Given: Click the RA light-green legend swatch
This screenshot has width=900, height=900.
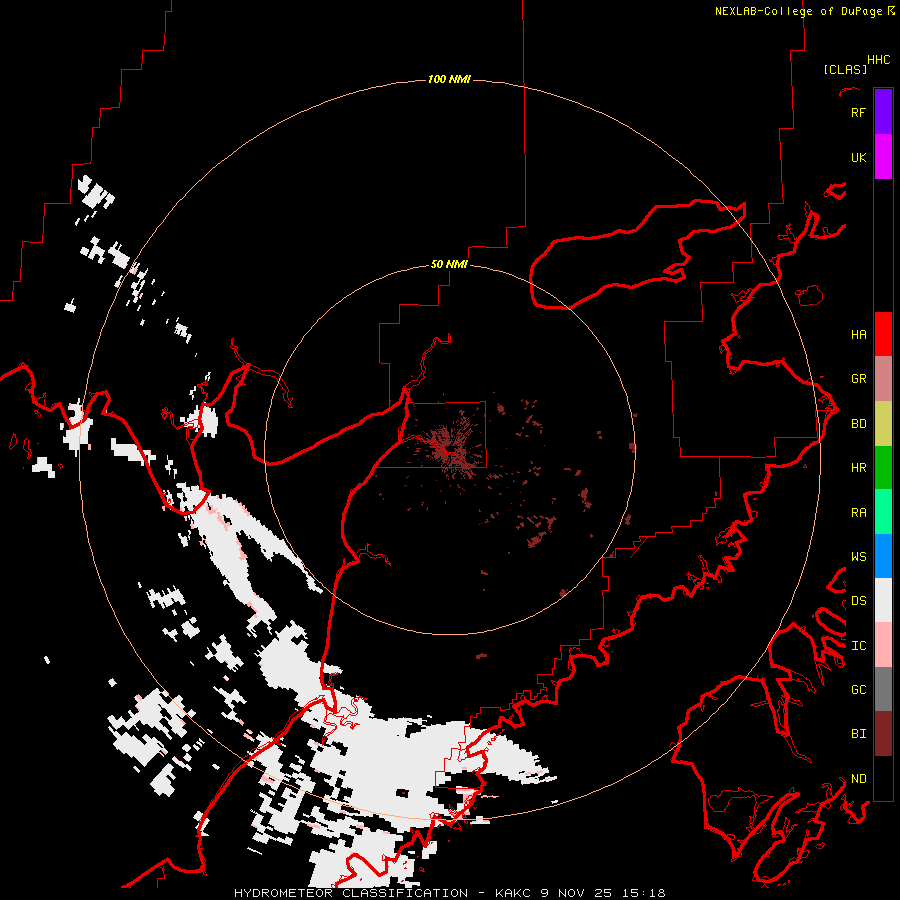Looking at the screenshot, I should [883, 512].
